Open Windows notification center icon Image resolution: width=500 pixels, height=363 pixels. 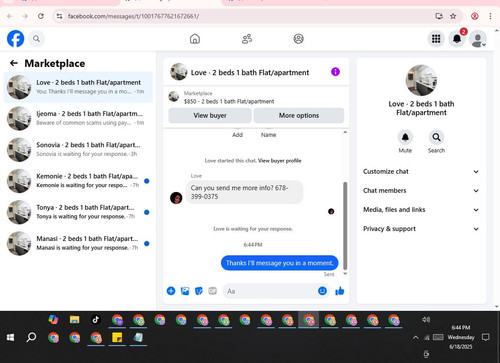pos(486,337)
